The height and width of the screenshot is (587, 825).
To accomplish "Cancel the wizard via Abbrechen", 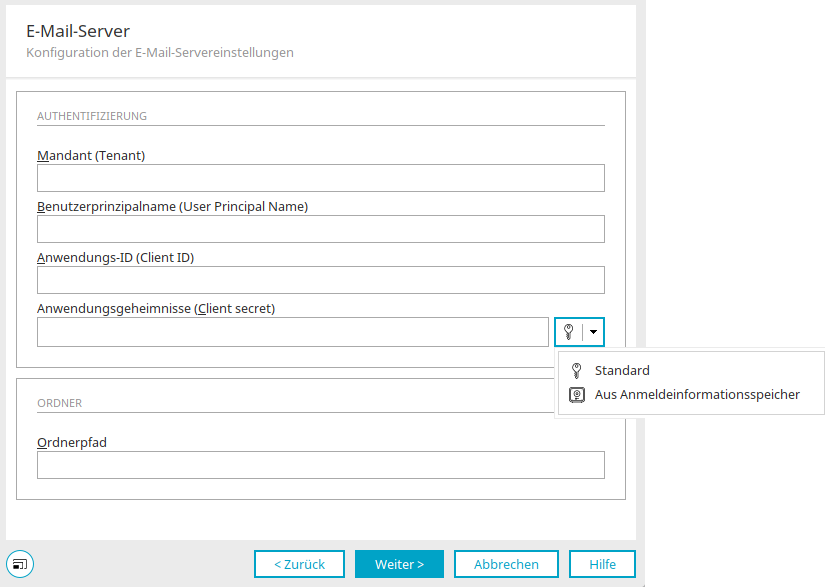I will (506, 564).
